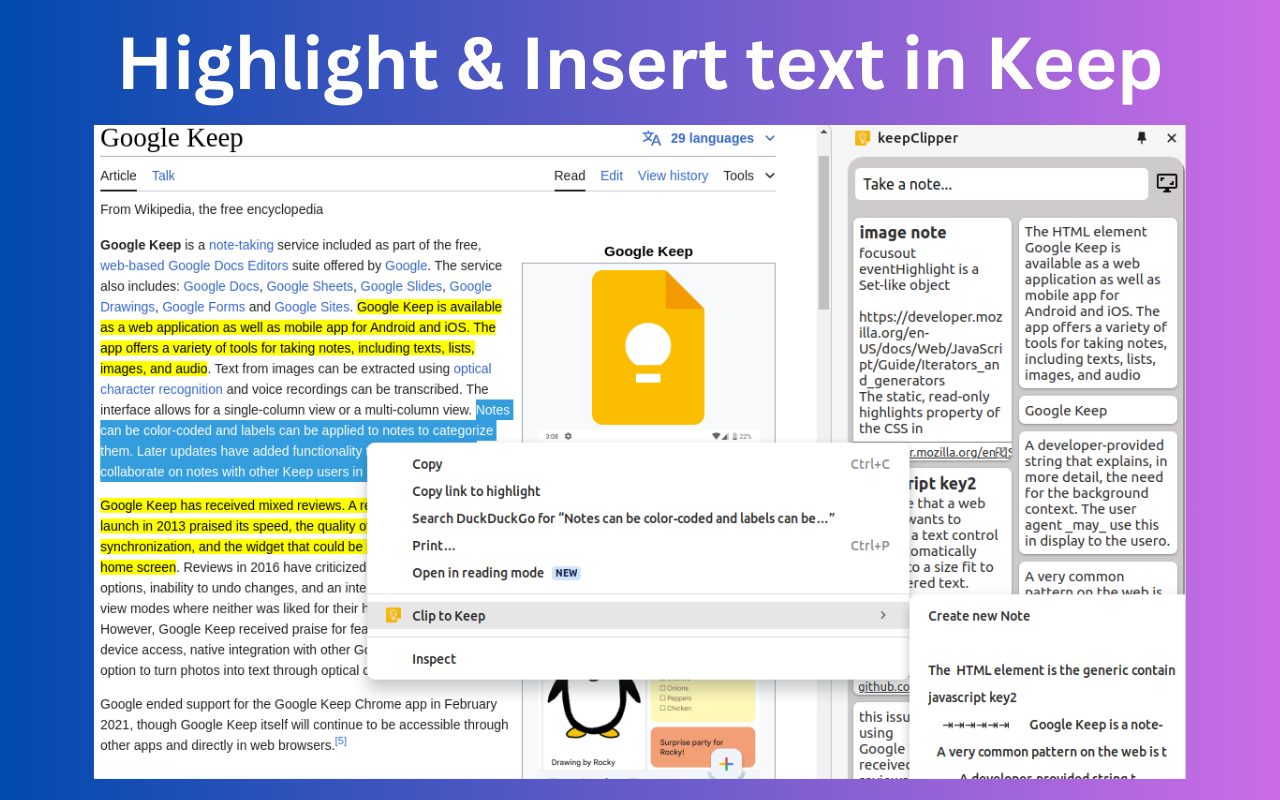The image size is (1280, 800).
Task: Expand the Clip to Keep submenu arrow
Action: point(882,615)
